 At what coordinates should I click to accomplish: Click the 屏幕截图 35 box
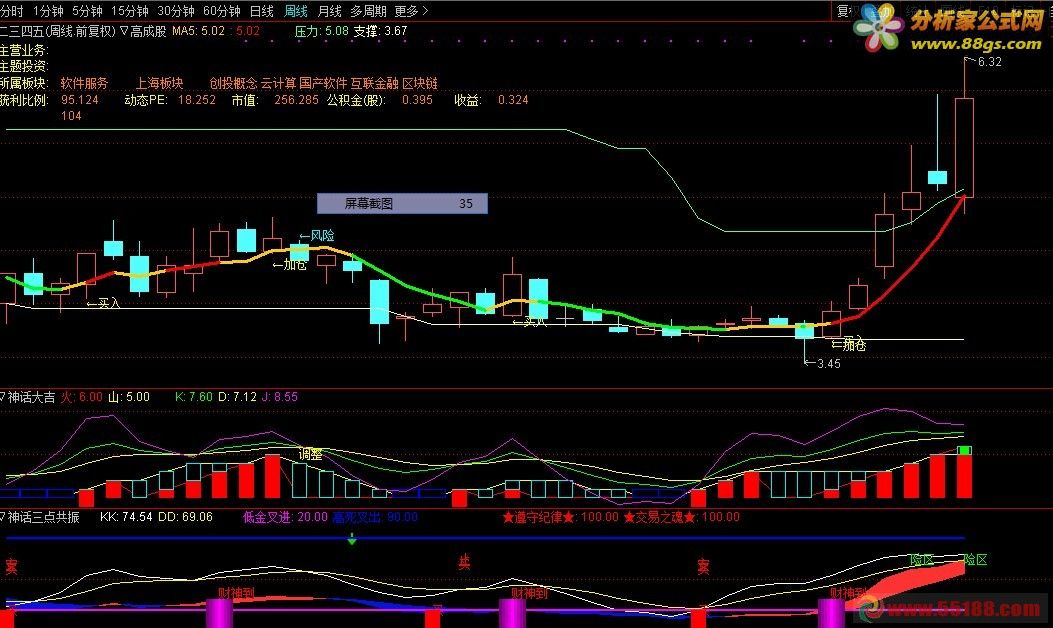402,204
